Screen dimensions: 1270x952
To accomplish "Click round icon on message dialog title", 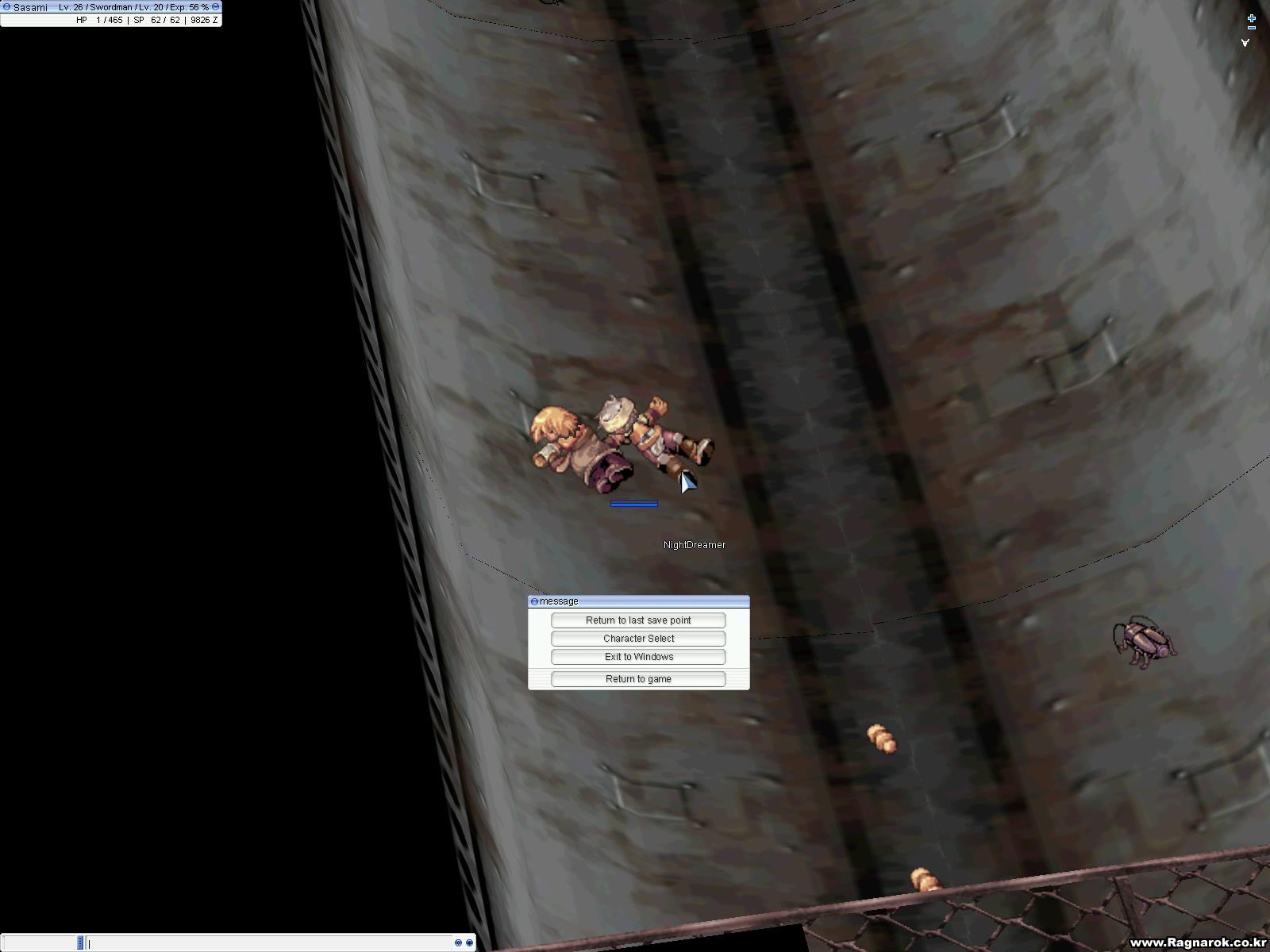I will 534,601.
